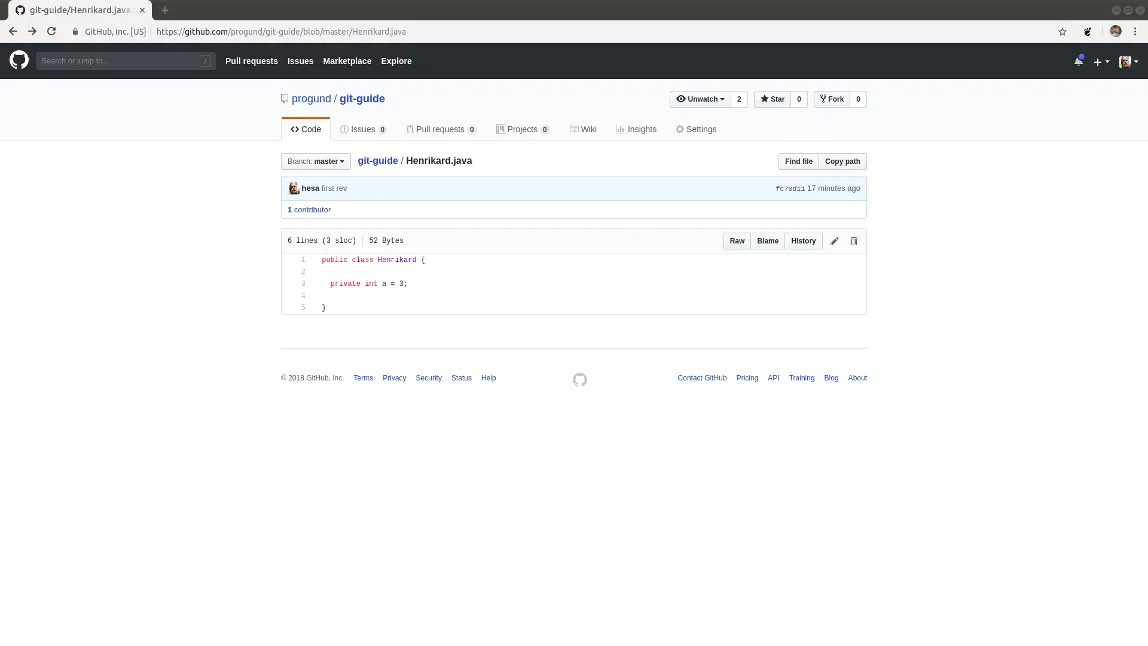This screenshot has height=646, width=1148.
Task: Open the first rev commit message
Action: click(334, 188)
